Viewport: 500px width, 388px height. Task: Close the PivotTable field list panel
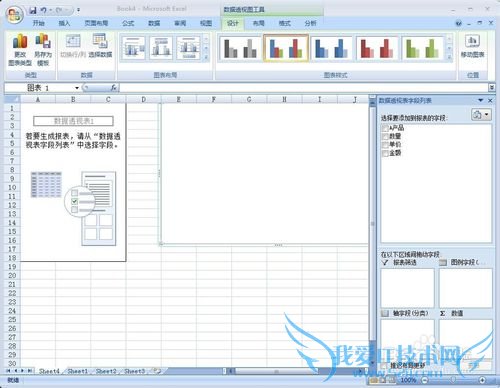(x=490, y=100)
